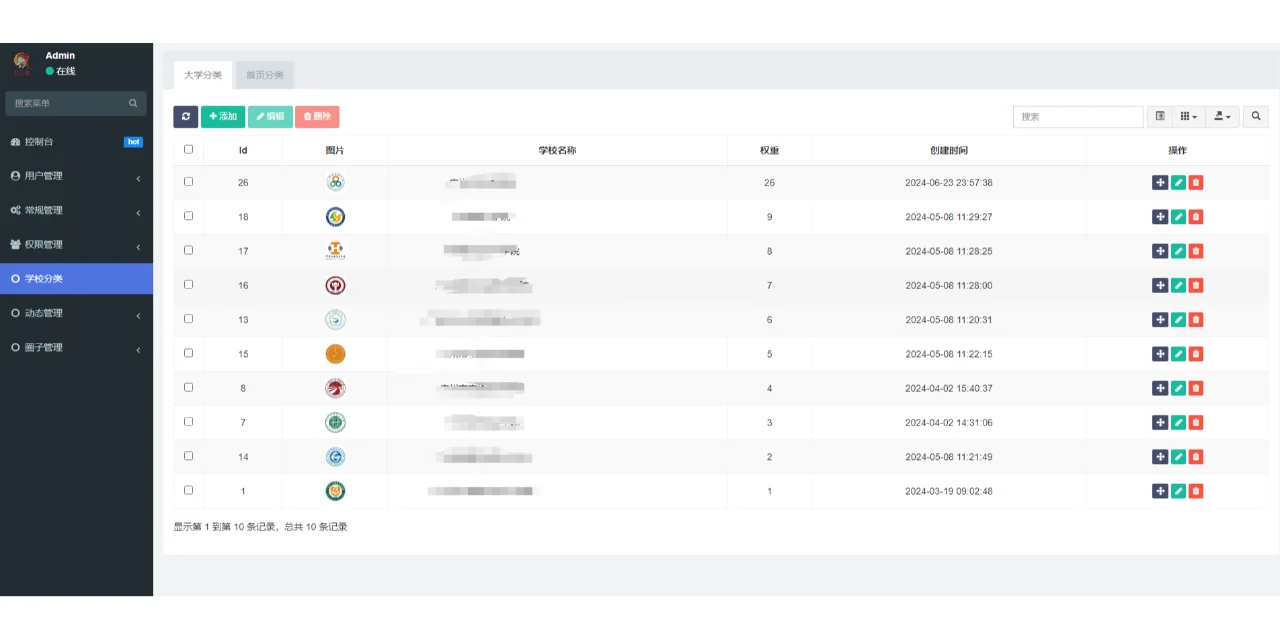Click drag-sort icon for row Id 26

pos(1160,183)
